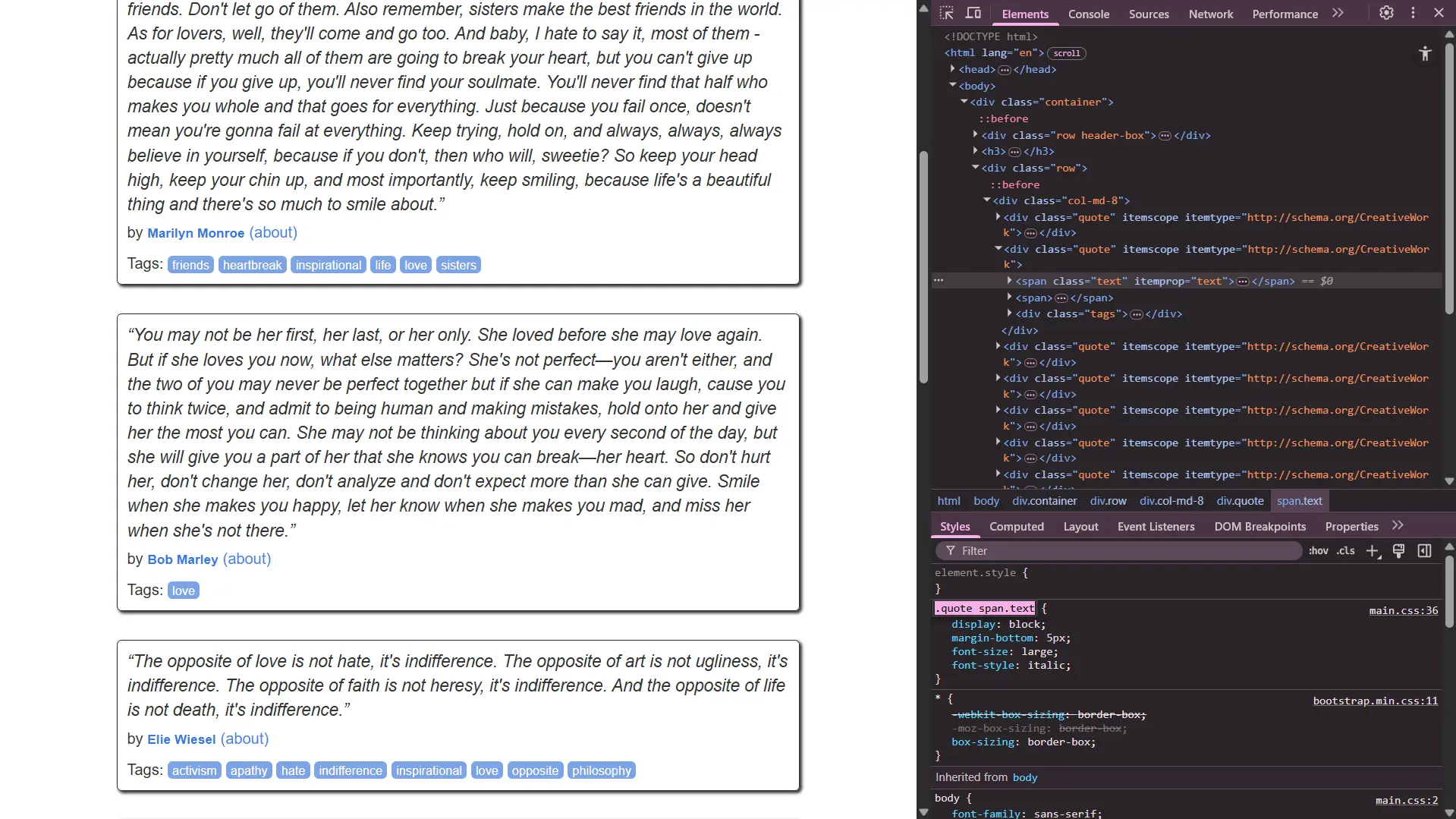Click the heartbreak tag link
The image size is (1456, 819).
[252, 265]
